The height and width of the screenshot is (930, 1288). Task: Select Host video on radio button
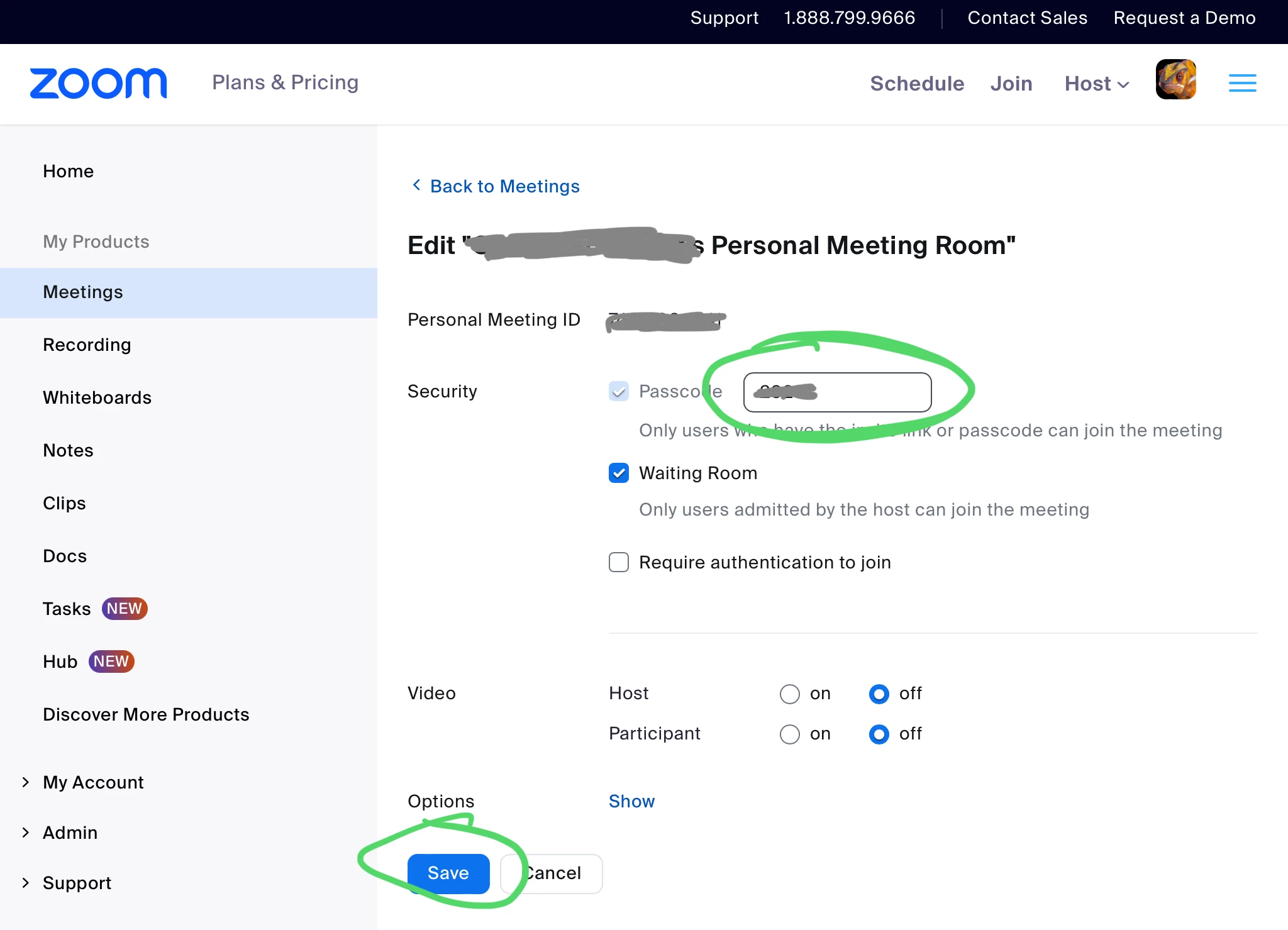pos(790,694)
